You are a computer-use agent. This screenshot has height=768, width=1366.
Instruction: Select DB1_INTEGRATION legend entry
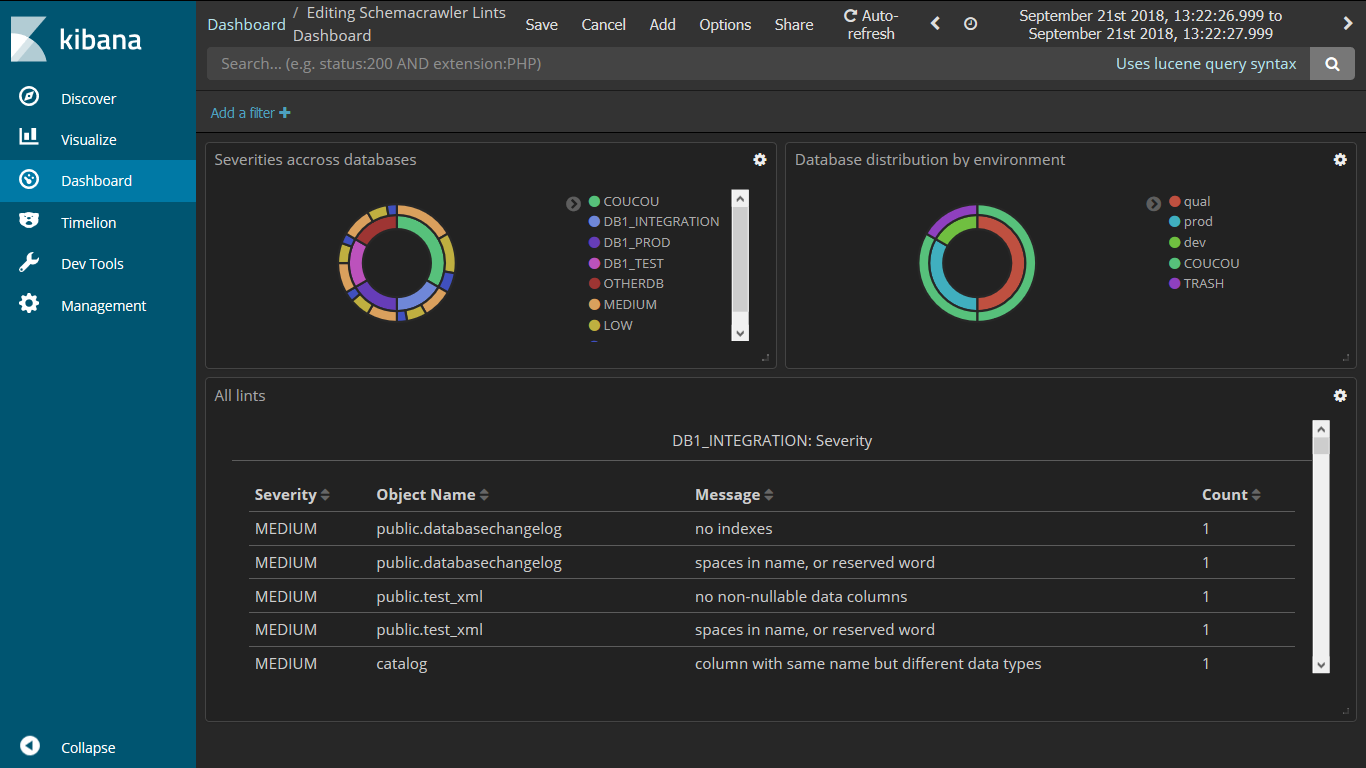(661, 222)
